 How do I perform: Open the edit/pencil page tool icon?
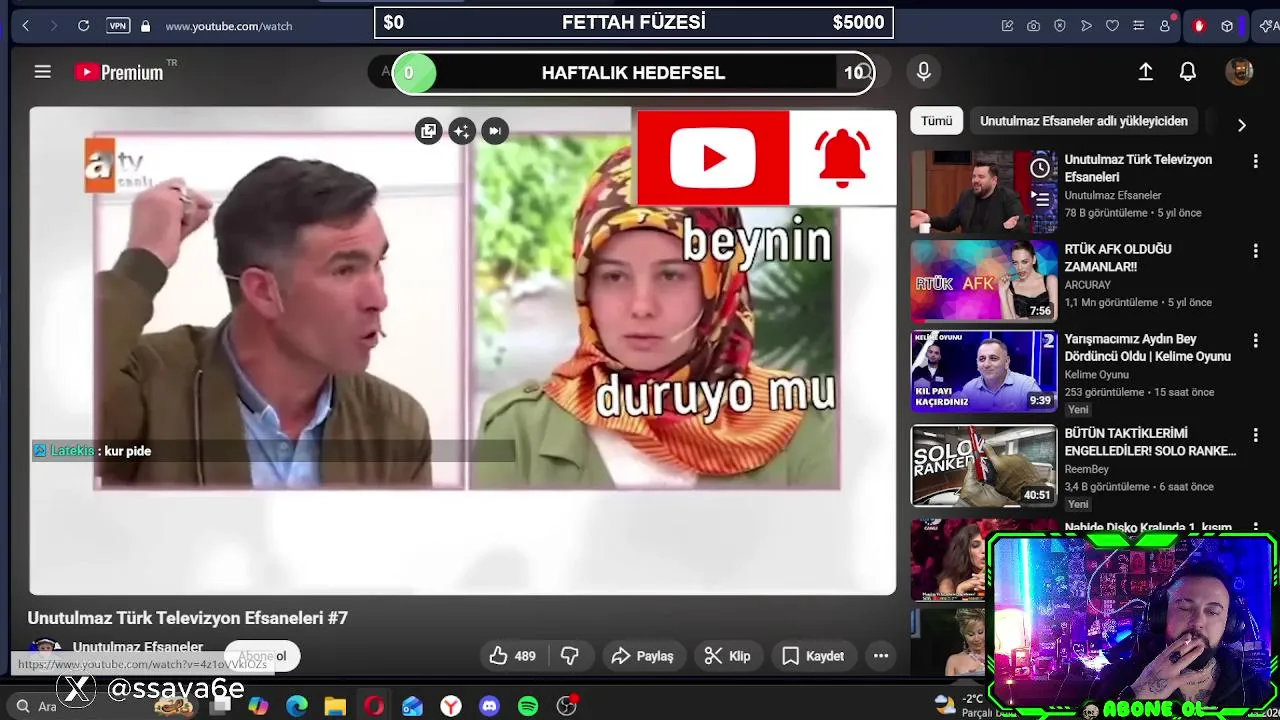pos(1007,26)
